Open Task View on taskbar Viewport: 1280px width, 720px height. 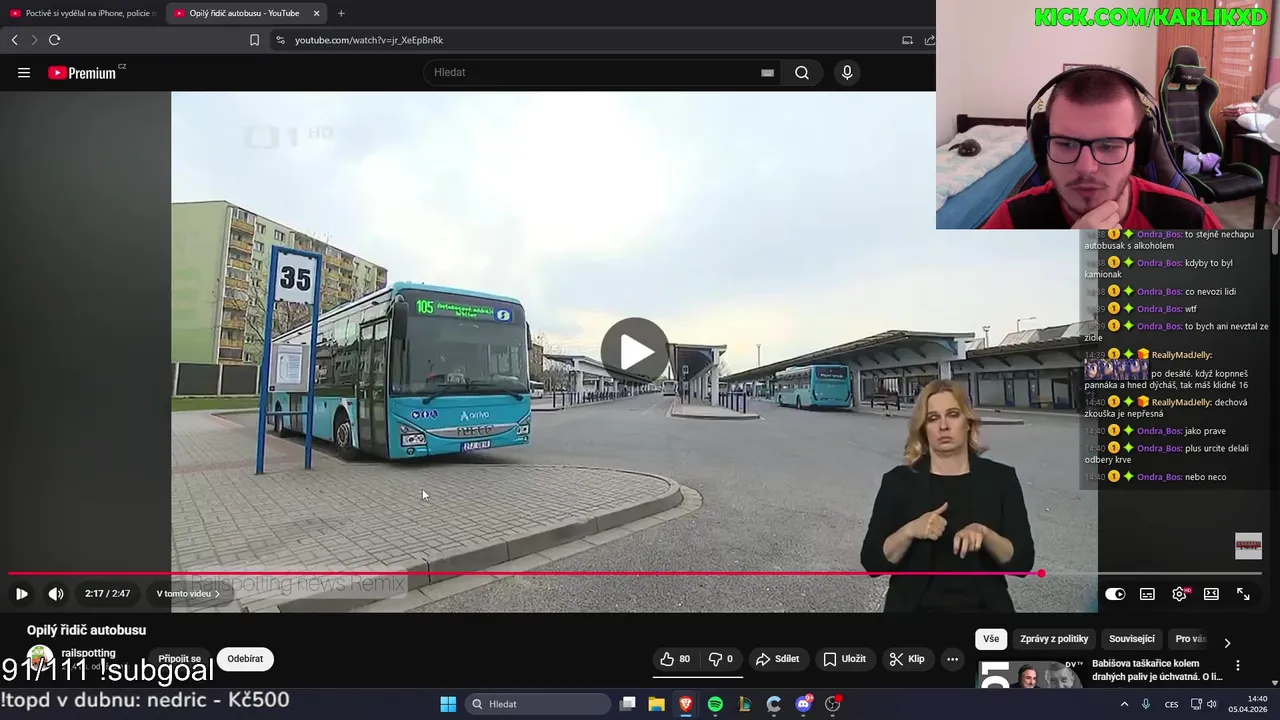click(x=628, y=704)
